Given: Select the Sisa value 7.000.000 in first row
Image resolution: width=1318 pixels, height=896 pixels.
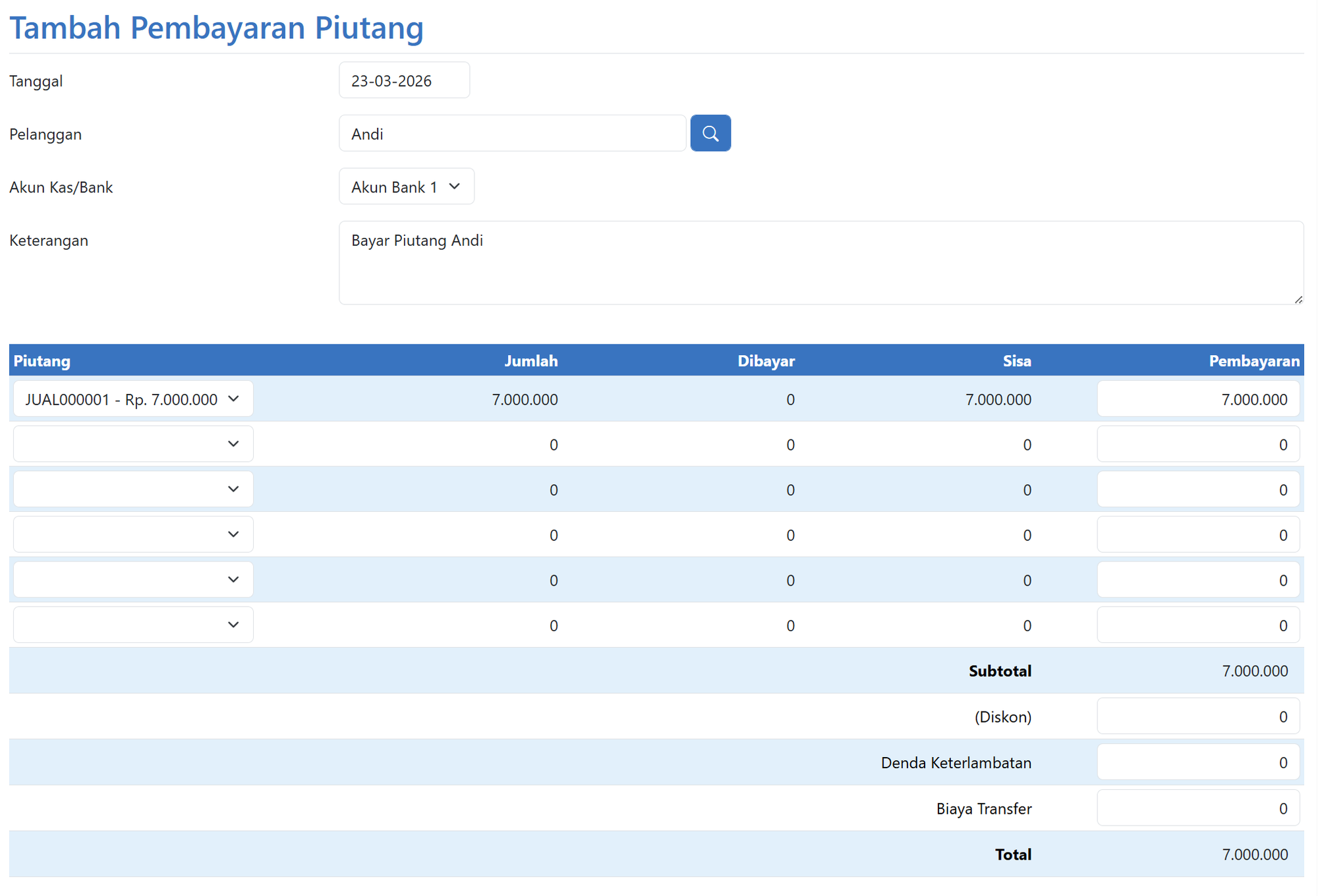Looking at the screenshot, I should click(998, 399).
